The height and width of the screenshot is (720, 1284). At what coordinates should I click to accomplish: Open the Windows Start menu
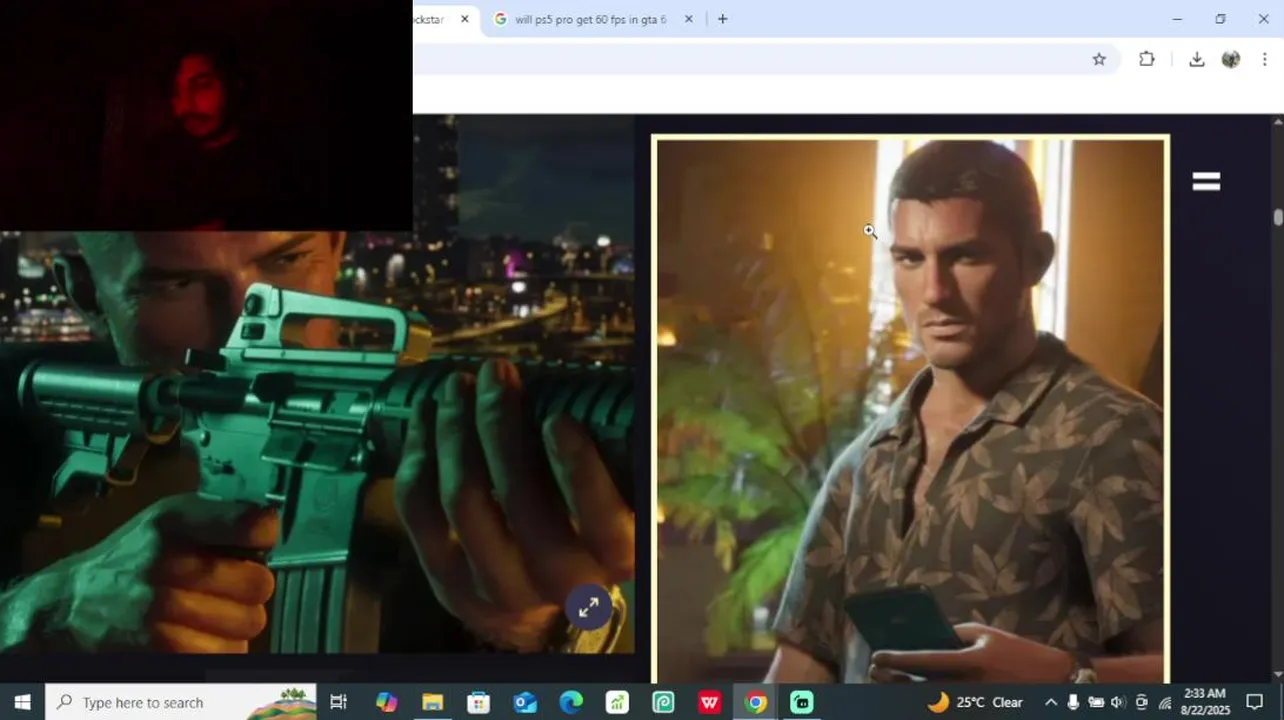22,702
